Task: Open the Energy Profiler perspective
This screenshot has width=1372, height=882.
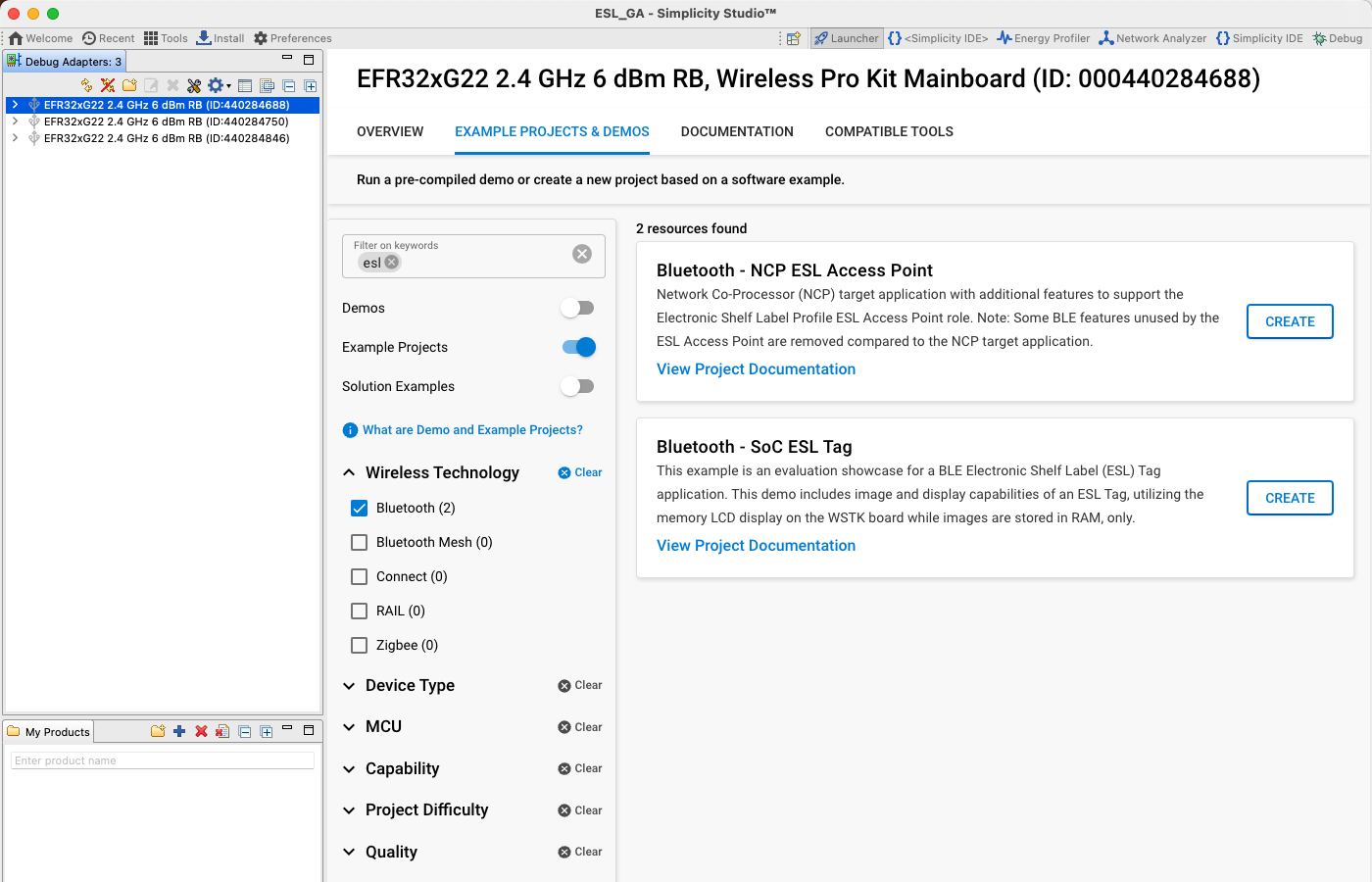Action: tap(1043, 38)
